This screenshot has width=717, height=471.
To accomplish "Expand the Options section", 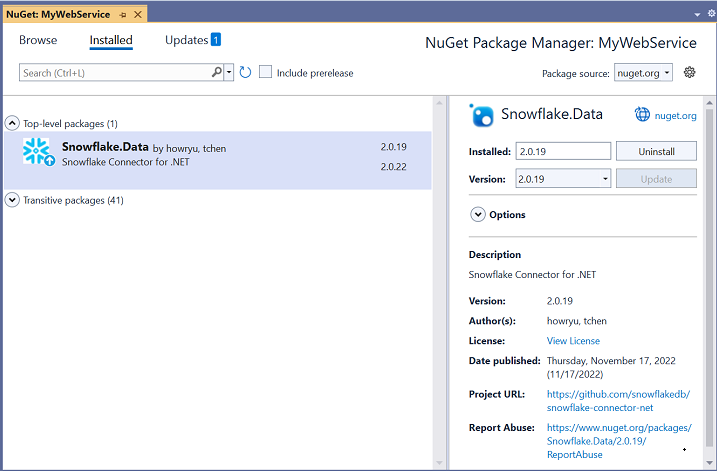I will pyautogui.click(x=478, y=214).
